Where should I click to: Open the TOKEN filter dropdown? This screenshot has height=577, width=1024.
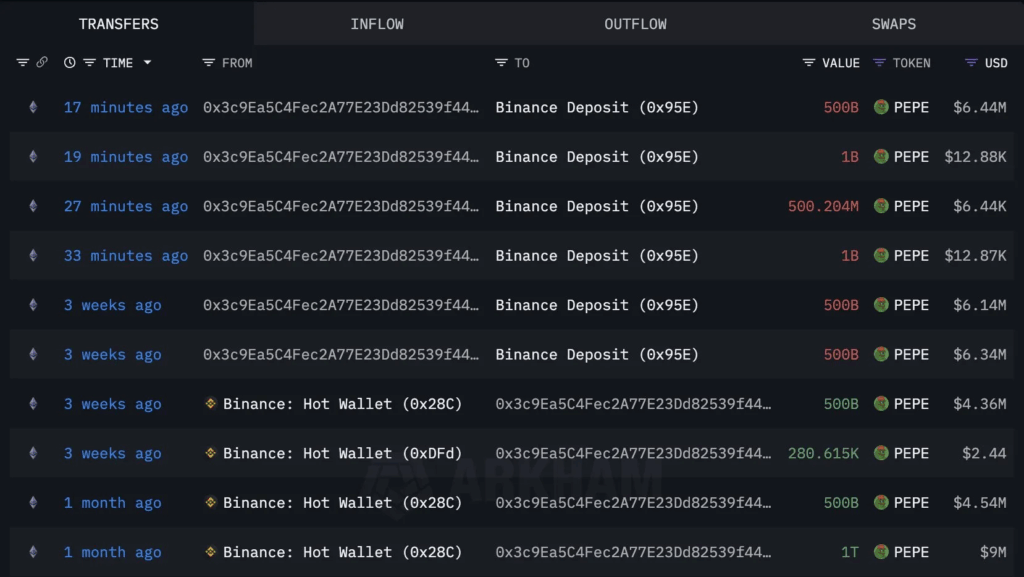coord(880,62)
